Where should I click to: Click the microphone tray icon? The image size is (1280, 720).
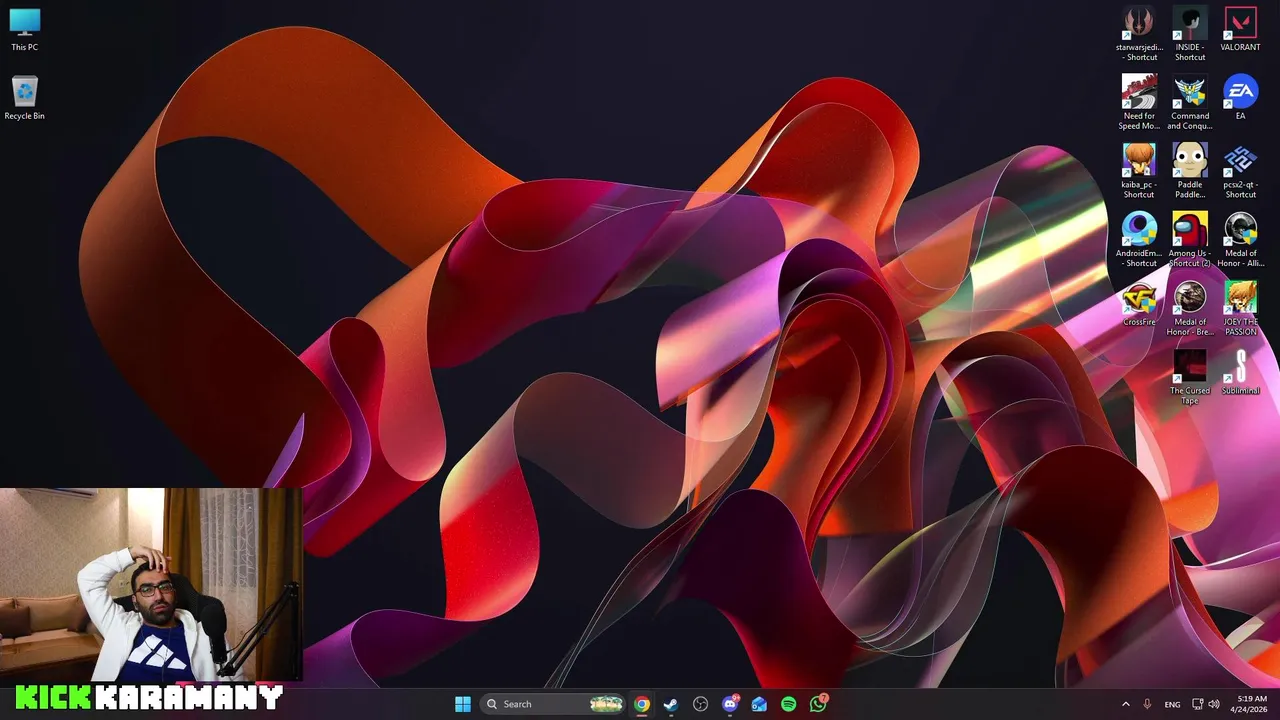(x=1147, y=704)
